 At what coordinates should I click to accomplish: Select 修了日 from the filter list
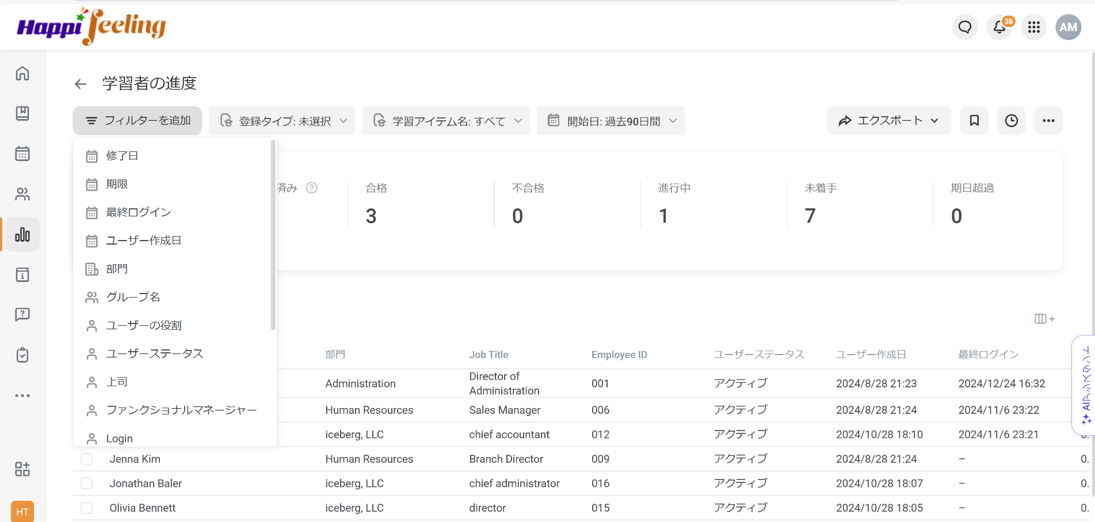coord(122,156)
